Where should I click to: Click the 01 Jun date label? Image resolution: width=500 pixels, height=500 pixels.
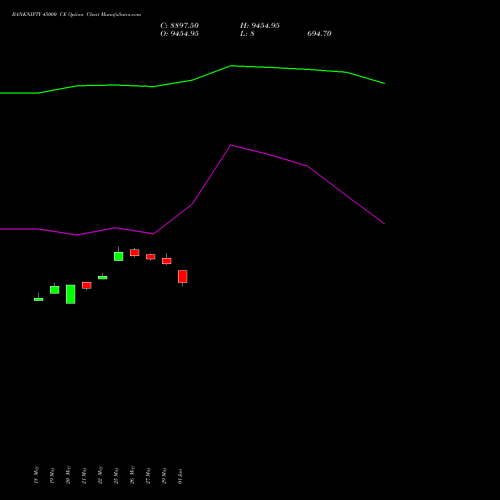click(x=180, y=476)
